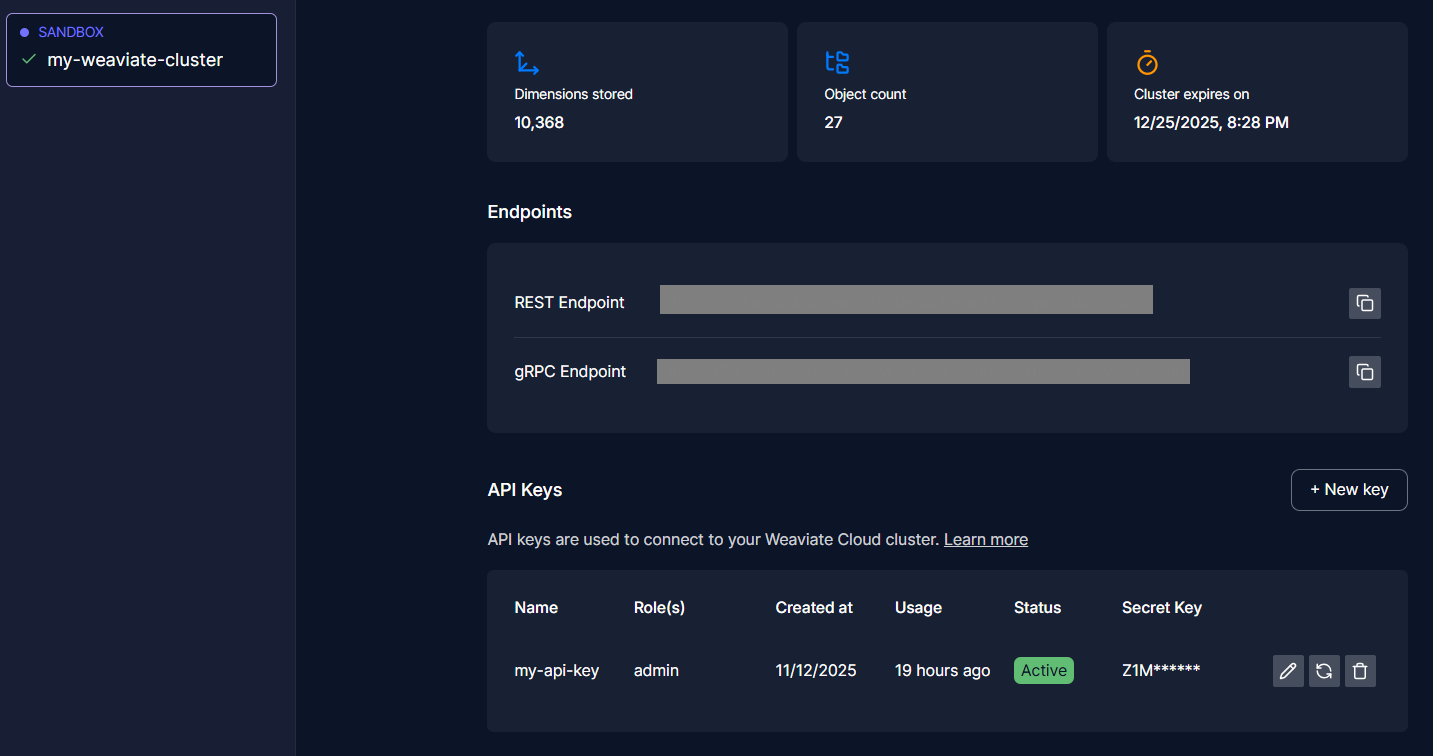Copy the REST Endpoint URL

coord(1364,303)
